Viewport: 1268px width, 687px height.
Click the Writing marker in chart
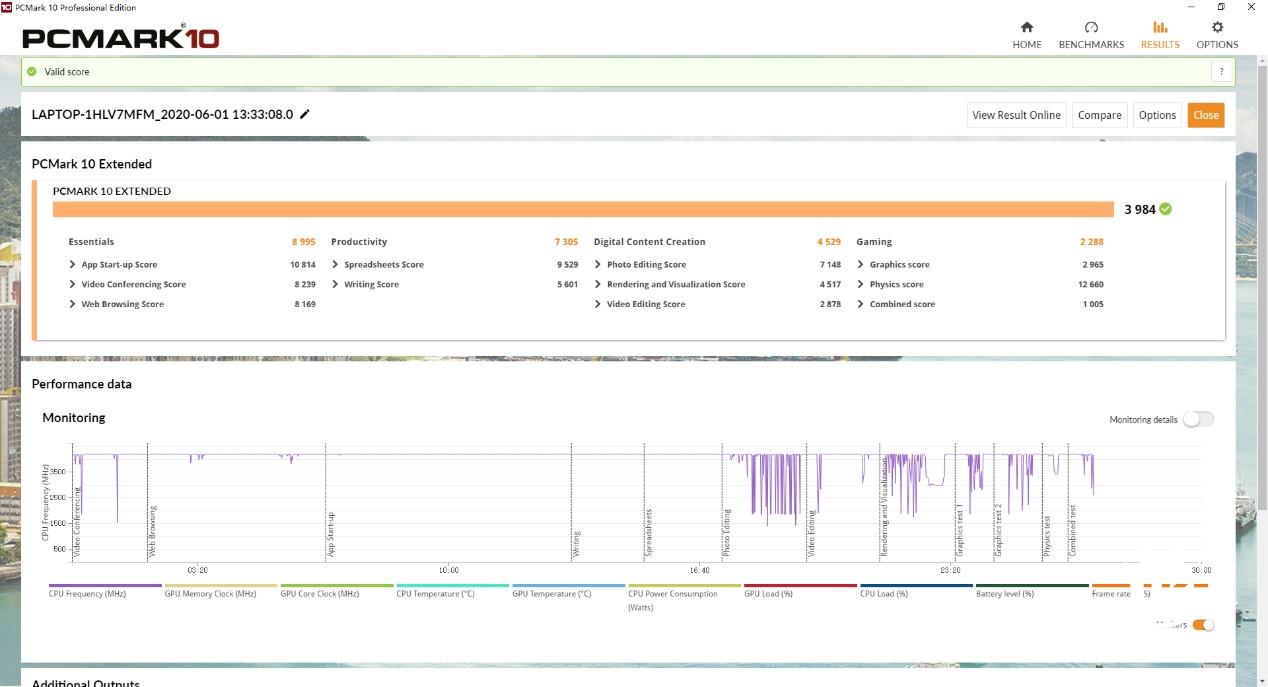click(576, 544)
